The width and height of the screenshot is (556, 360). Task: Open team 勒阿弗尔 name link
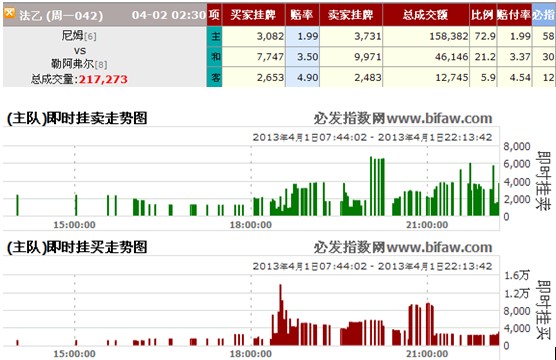coord(73,64)
